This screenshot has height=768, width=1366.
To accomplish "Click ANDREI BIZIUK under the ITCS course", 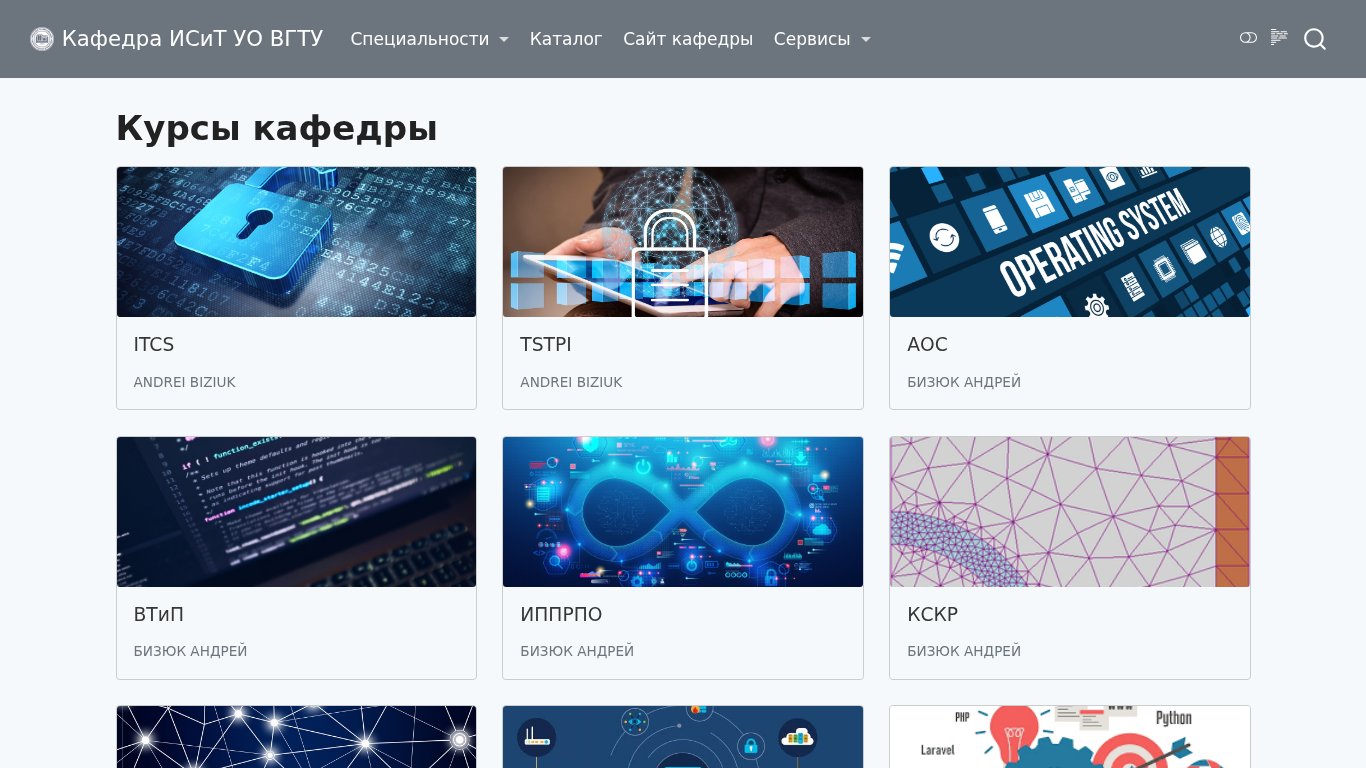I will click(185, 382).
